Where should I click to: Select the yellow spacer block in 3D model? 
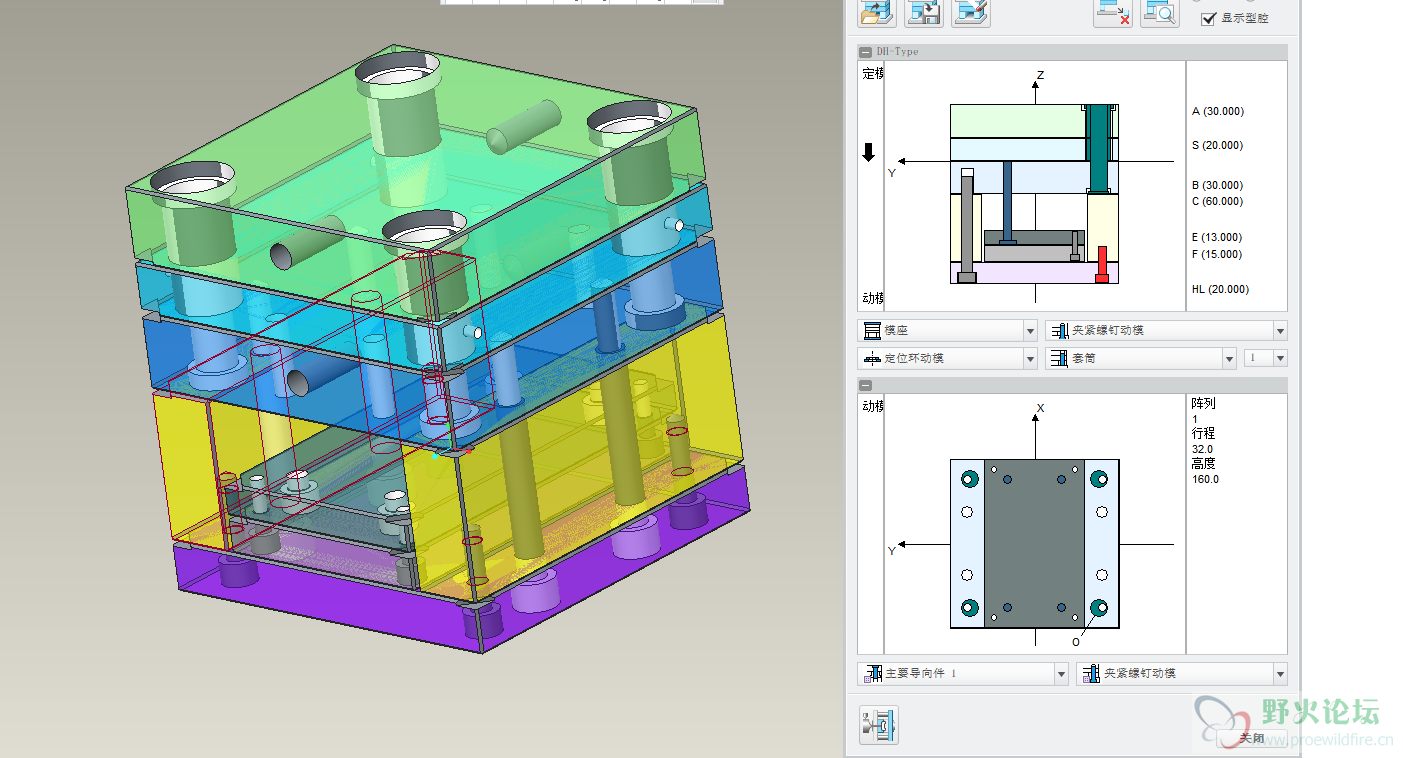[x=580, y=460]
